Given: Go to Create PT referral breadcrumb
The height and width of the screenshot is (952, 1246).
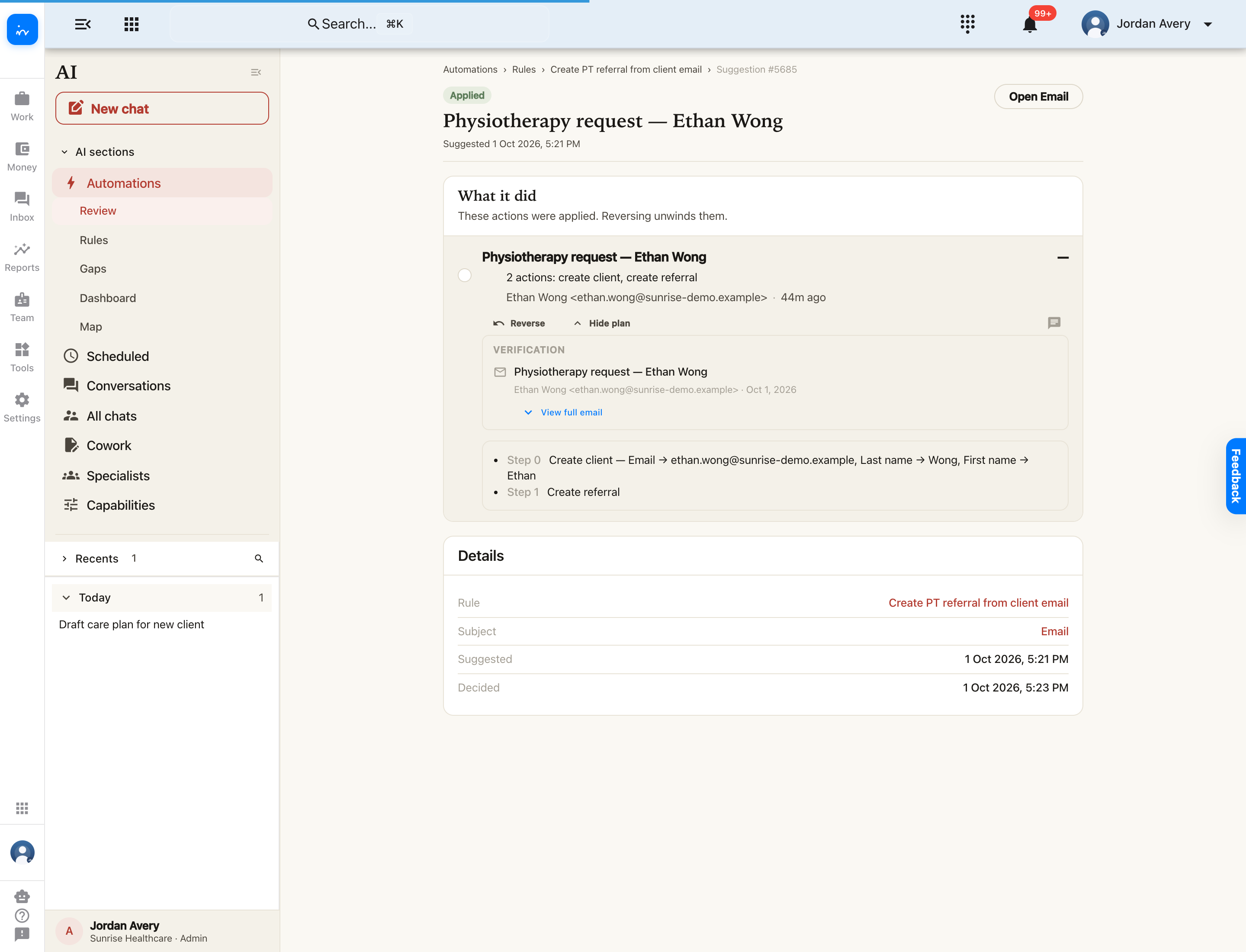Looking at the screenshot, I should [x=626, y=69].
